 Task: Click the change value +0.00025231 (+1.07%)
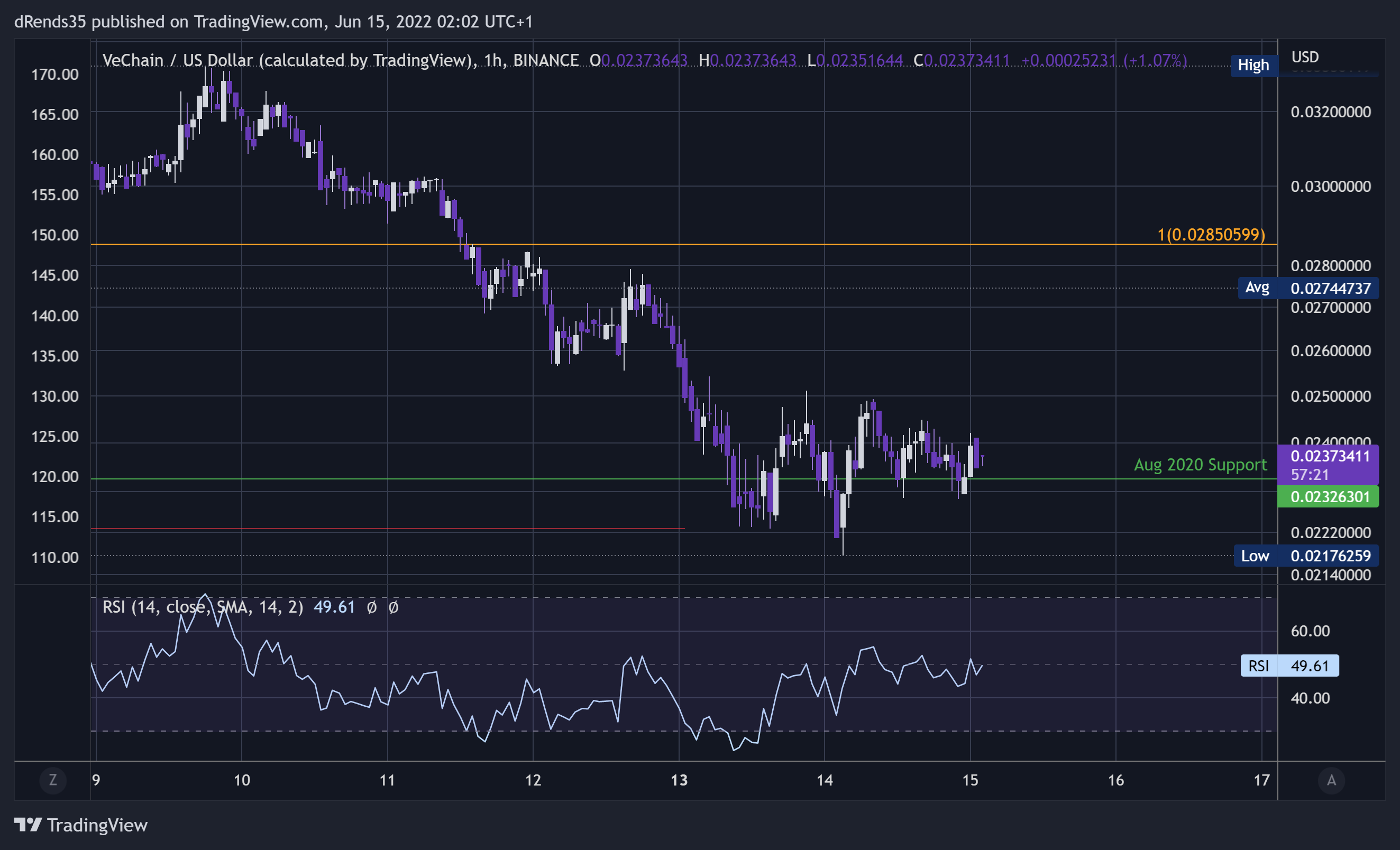(x=1104, y=60)
